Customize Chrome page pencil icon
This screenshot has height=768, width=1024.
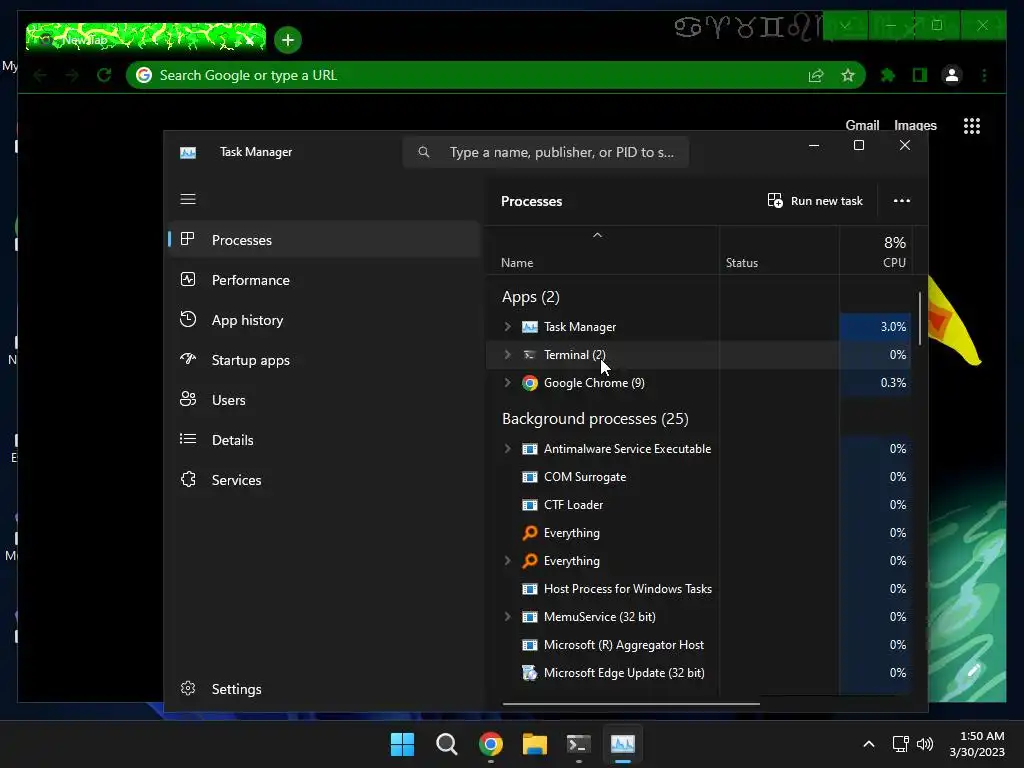pyautogui.click(x=973, y=671)
